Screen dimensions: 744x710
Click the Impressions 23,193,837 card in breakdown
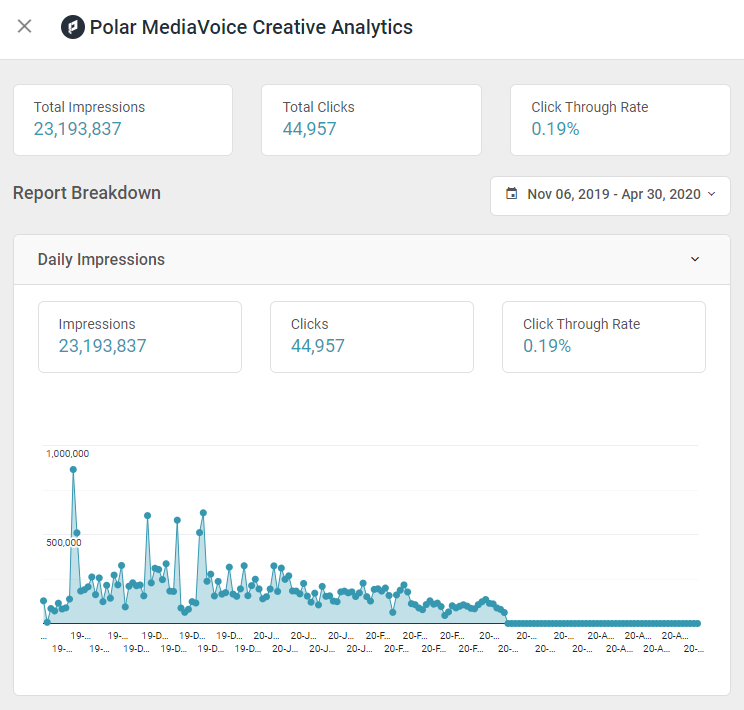click(x=140, y=337)
